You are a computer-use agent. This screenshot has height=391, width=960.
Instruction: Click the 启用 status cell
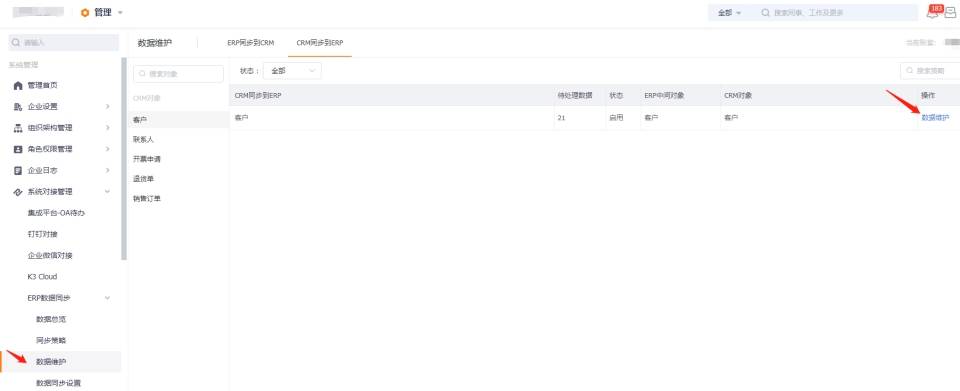click(x=616, y=117)
